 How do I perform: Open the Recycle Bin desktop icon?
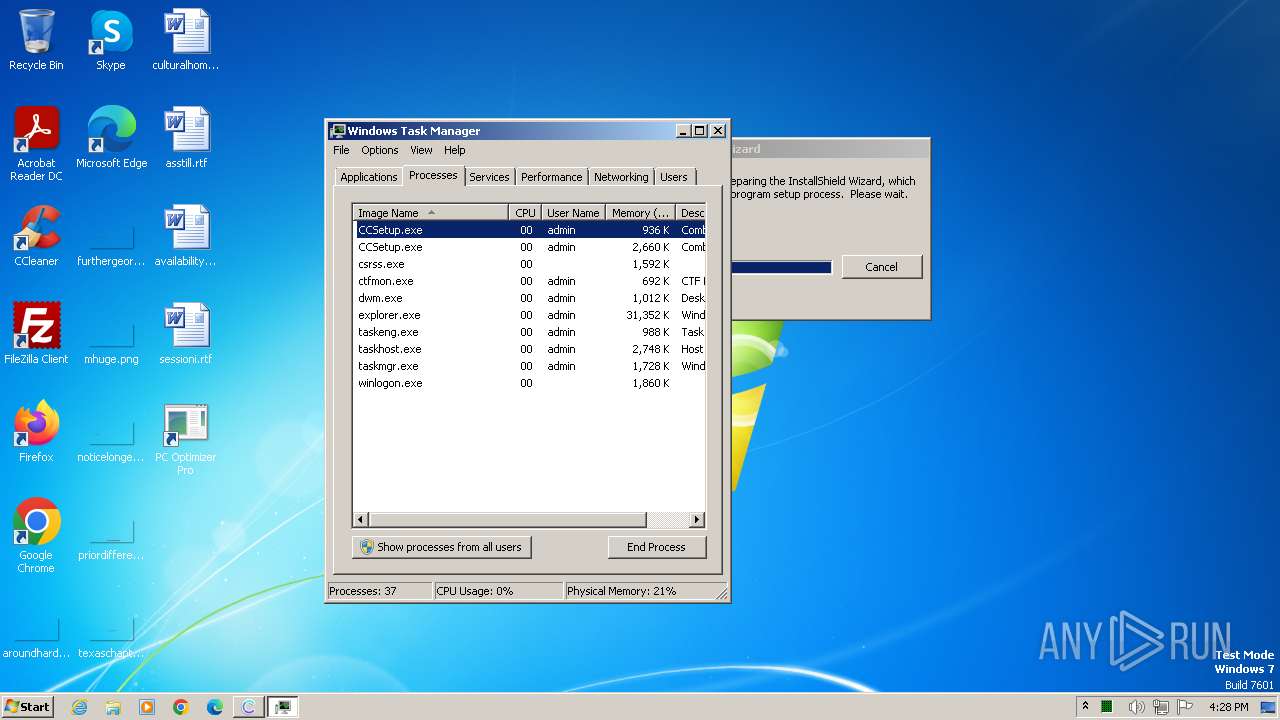[x=36, y=40]
